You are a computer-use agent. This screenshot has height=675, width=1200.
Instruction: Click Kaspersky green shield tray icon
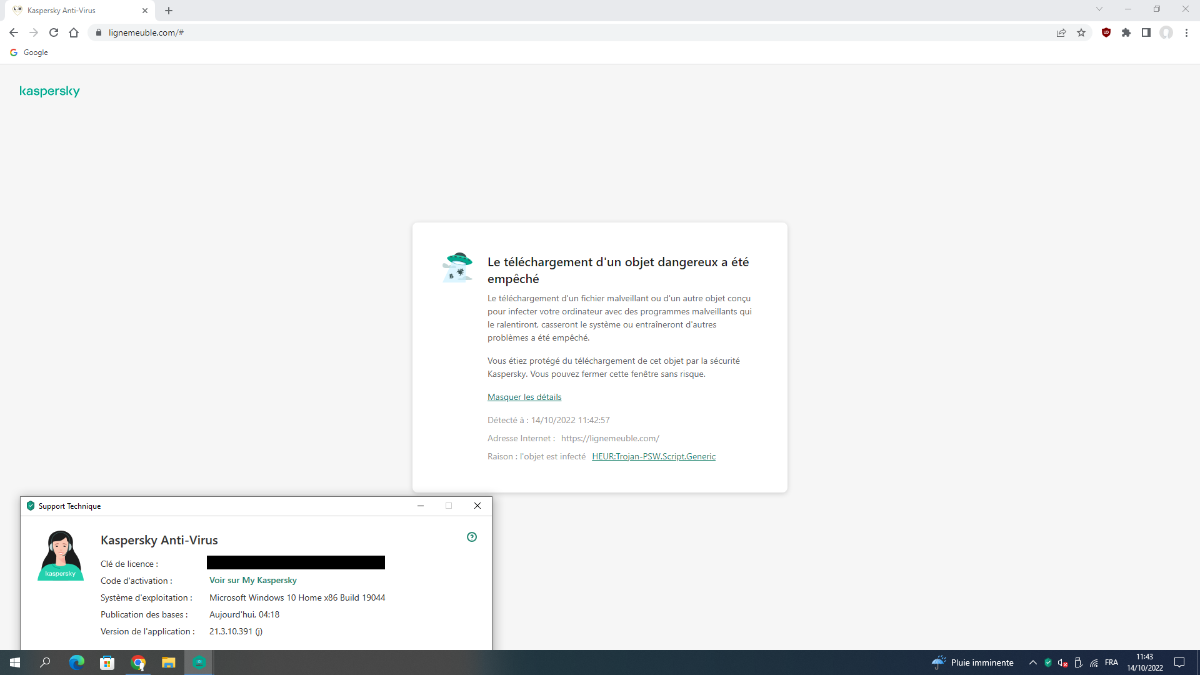tap(1048, 662)
